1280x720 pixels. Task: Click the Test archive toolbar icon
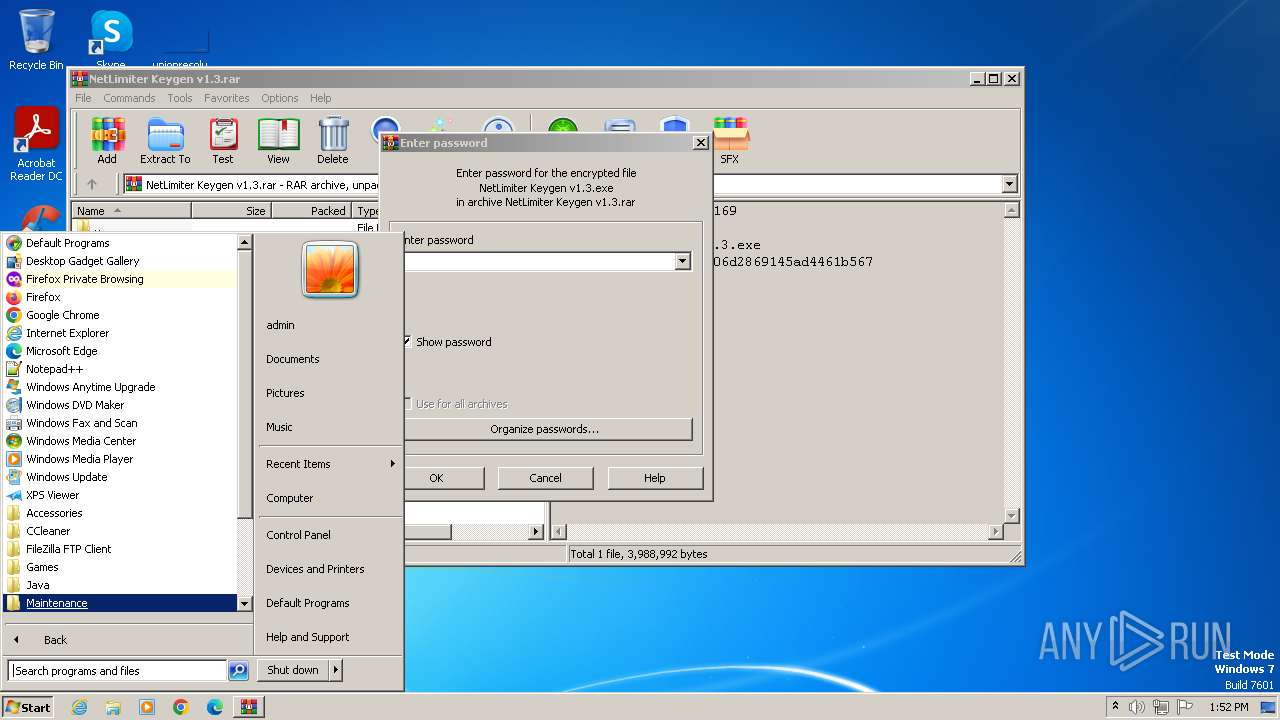pyautogui.click(x=223, y=141)
